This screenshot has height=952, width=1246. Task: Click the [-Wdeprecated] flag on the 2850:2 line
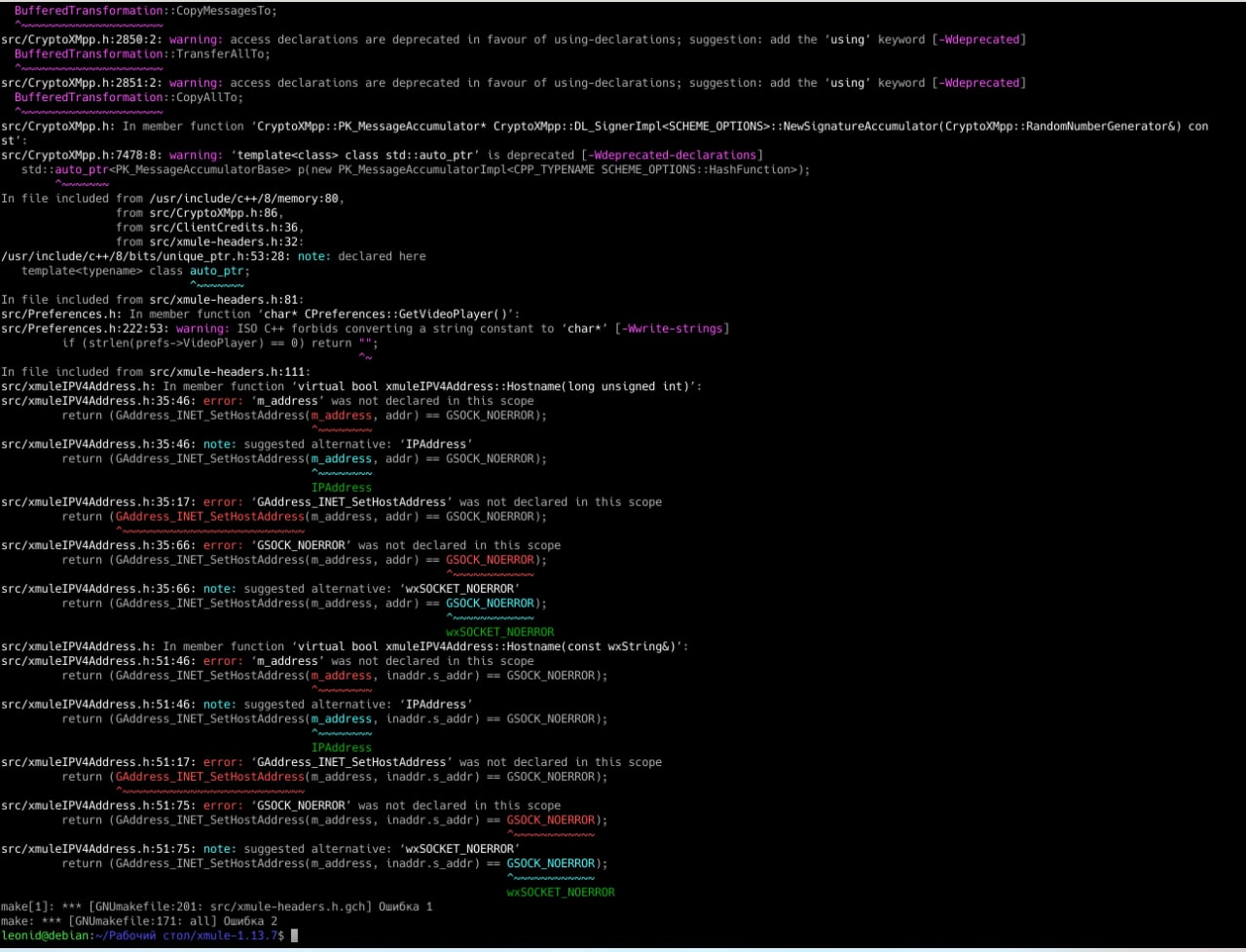(x=978, y=40)
